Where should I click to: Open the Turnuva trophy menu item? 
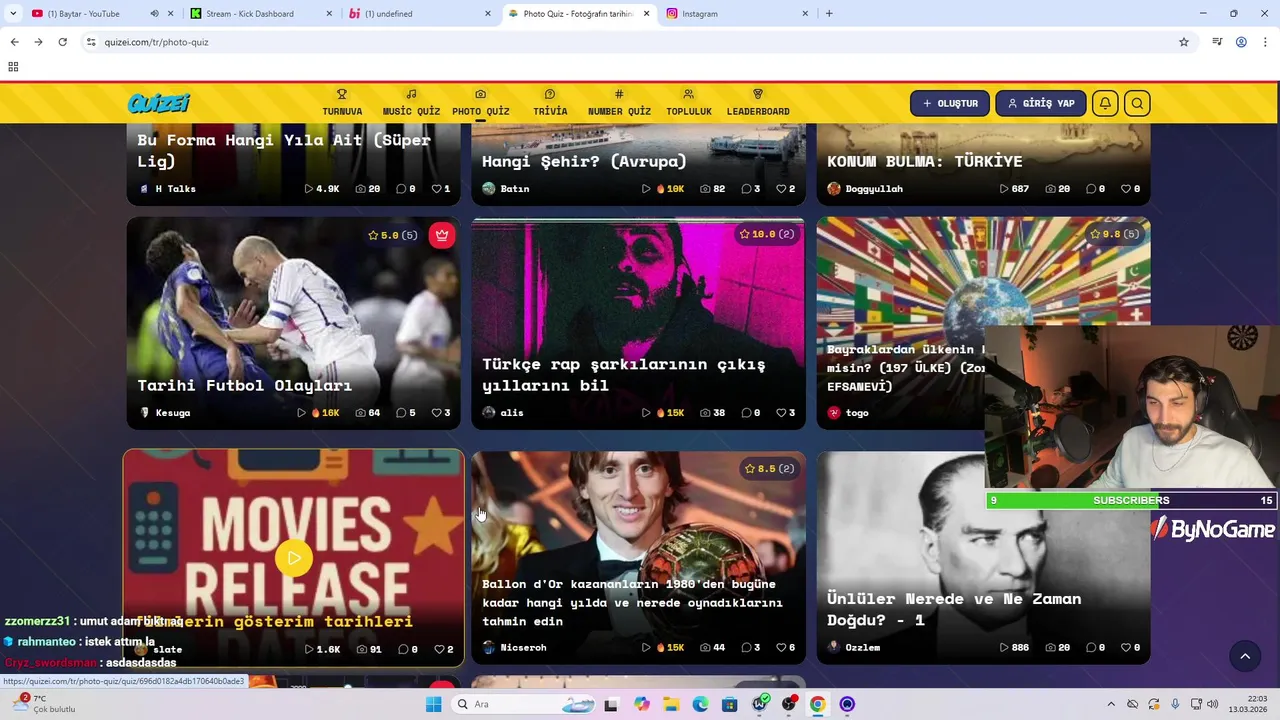342,103
